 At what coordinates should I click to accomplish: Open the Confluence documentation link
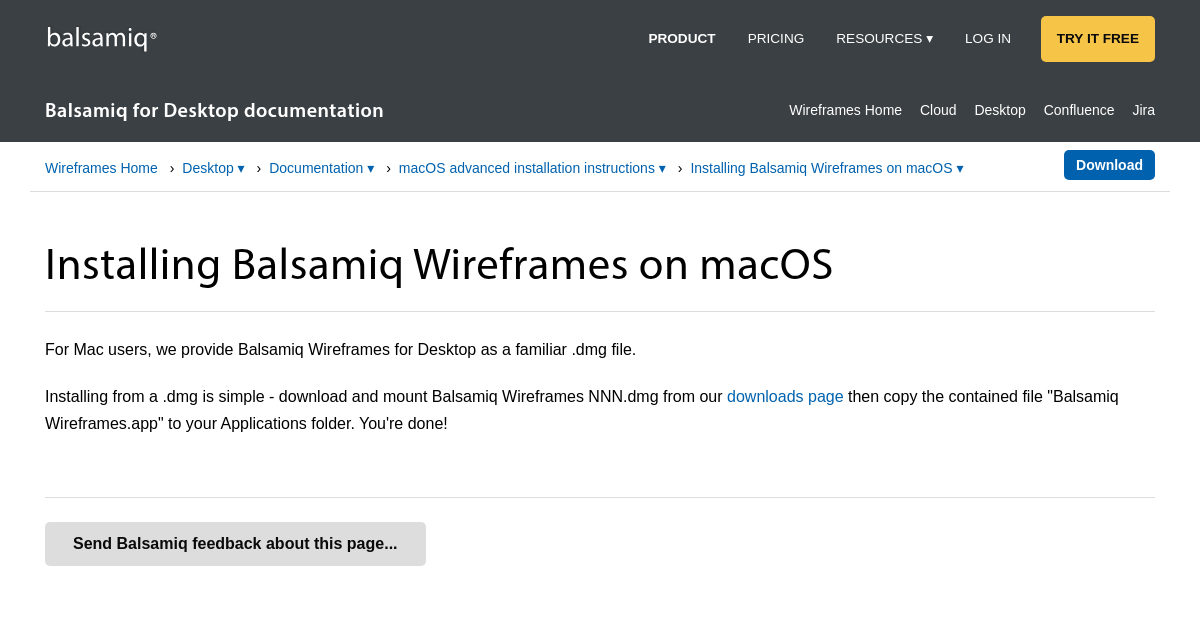[1078, 110]
